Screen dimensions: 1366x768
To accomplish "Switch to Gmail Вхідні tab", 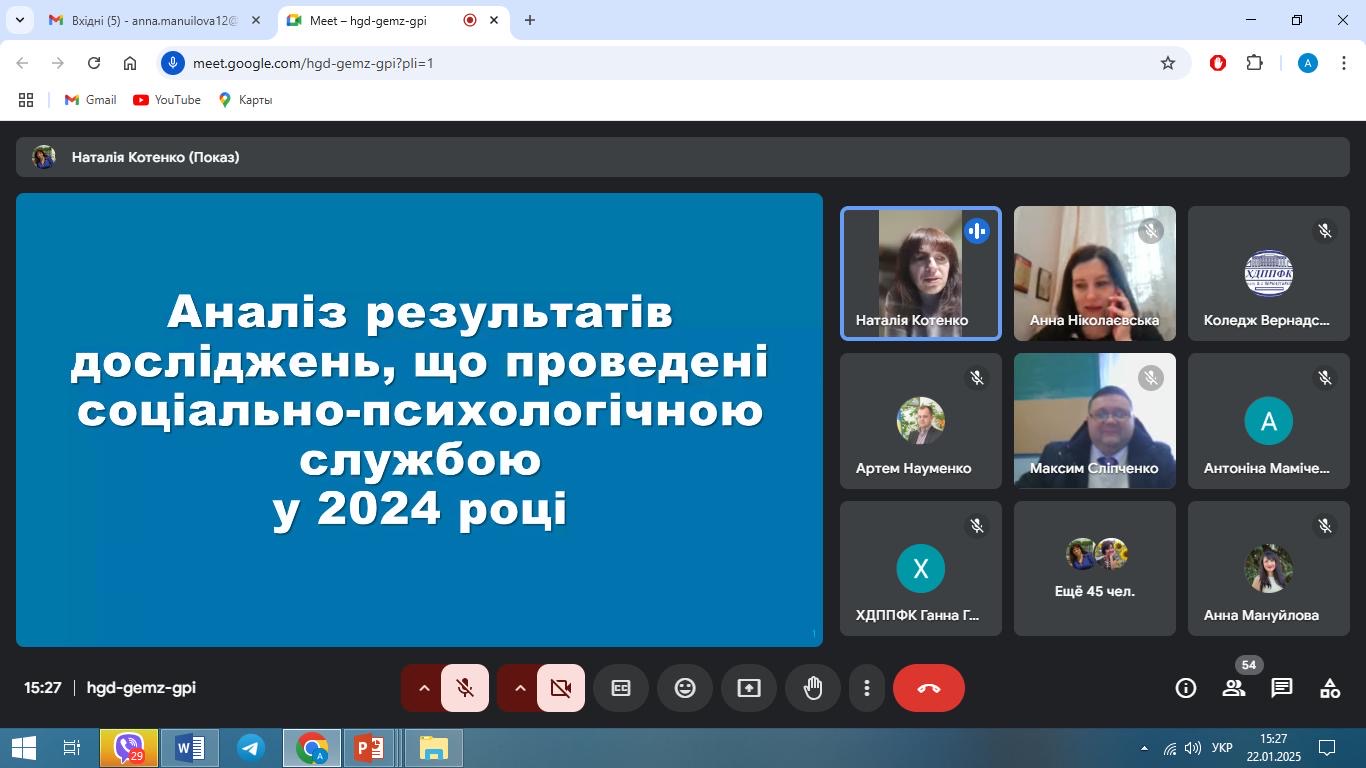I will [155, 20].
